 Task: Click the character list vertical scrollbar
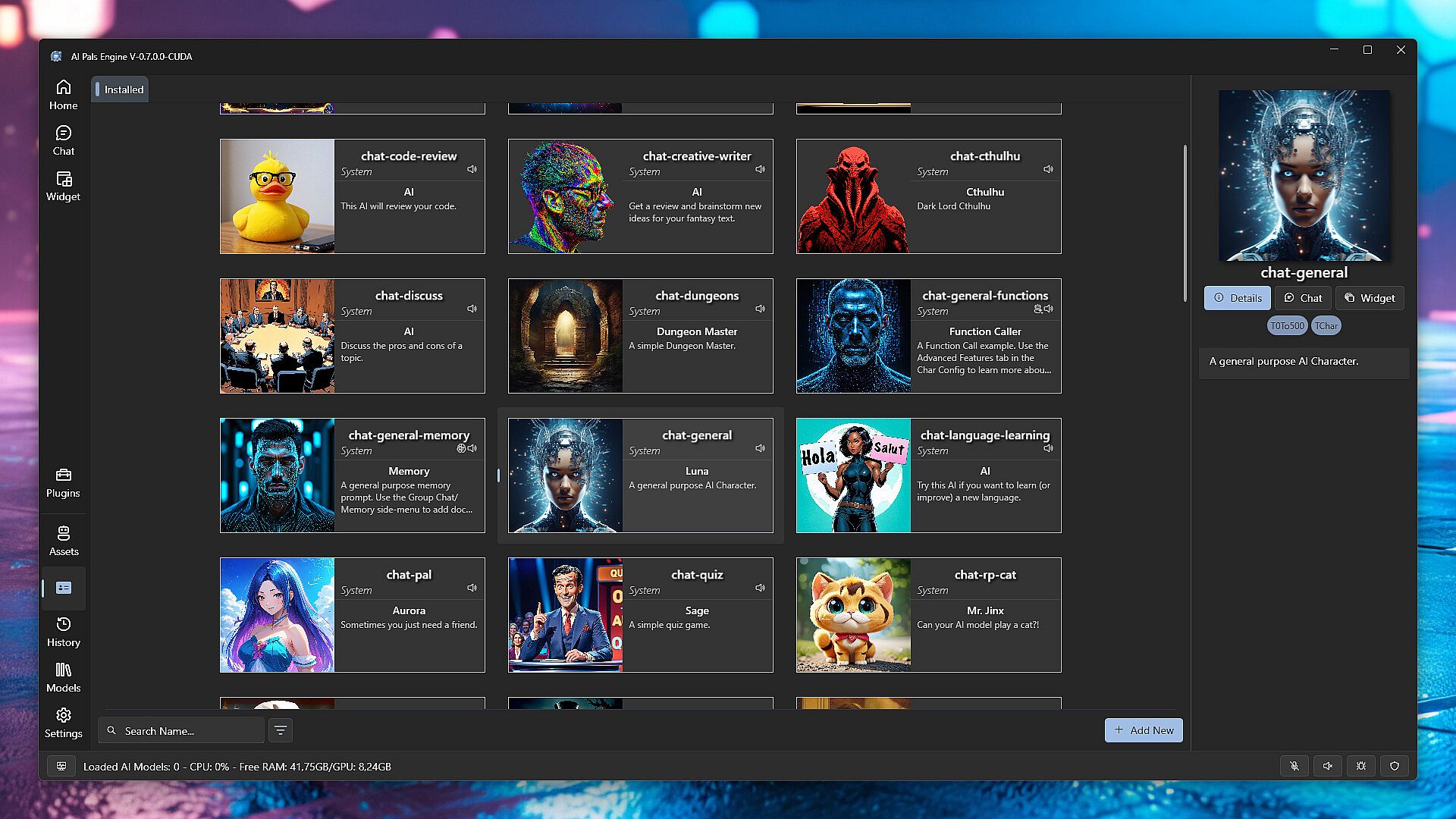(1185, 224)
